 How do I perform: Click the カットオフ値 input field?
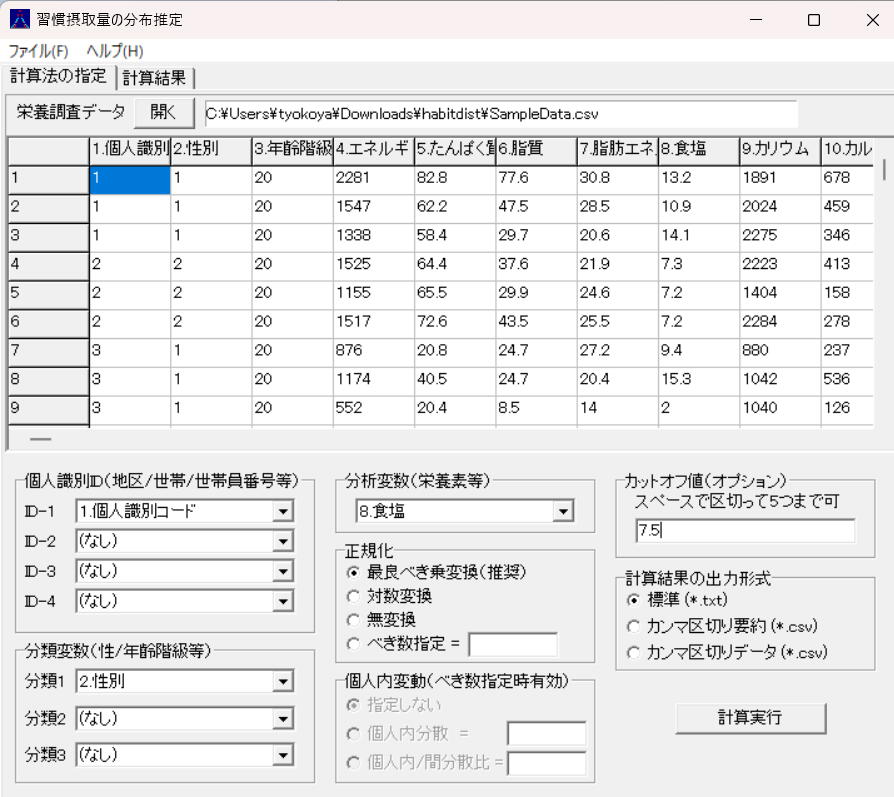(744, 531)
